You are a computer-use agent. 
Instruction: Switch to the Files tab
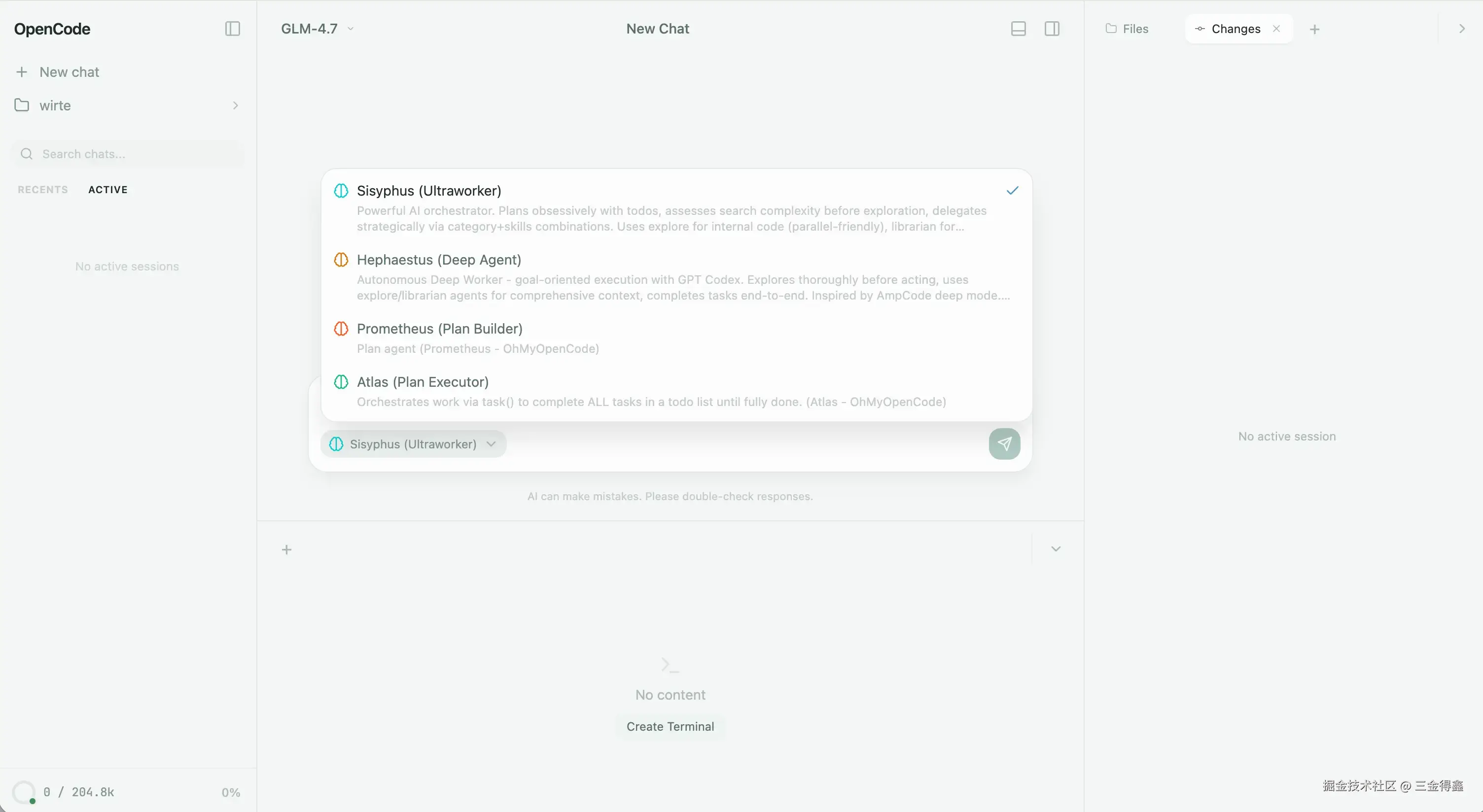pos(1127,29)
